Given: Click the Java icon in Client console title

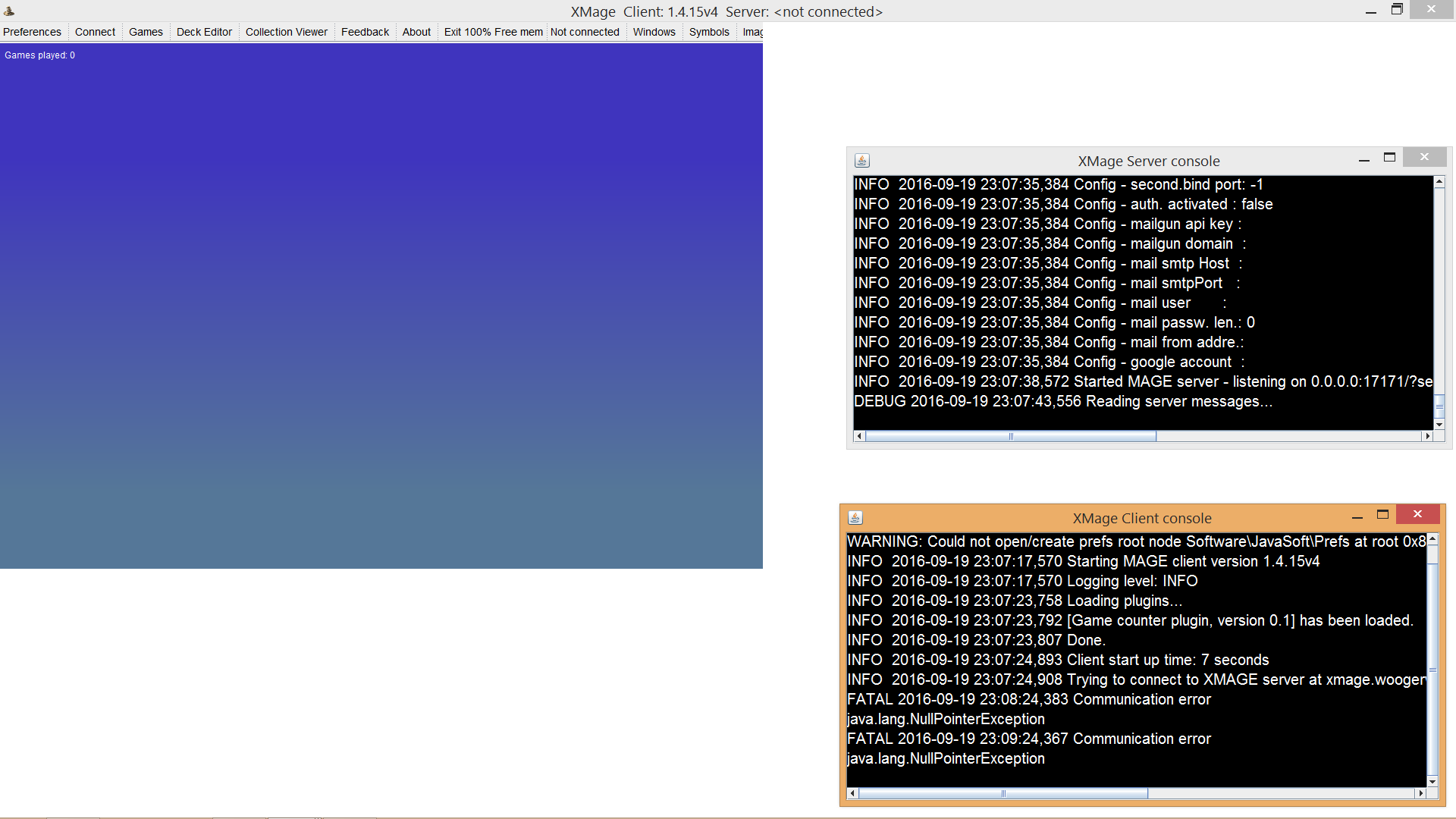Looking at the screenshot, I should [x=855, y=518].
